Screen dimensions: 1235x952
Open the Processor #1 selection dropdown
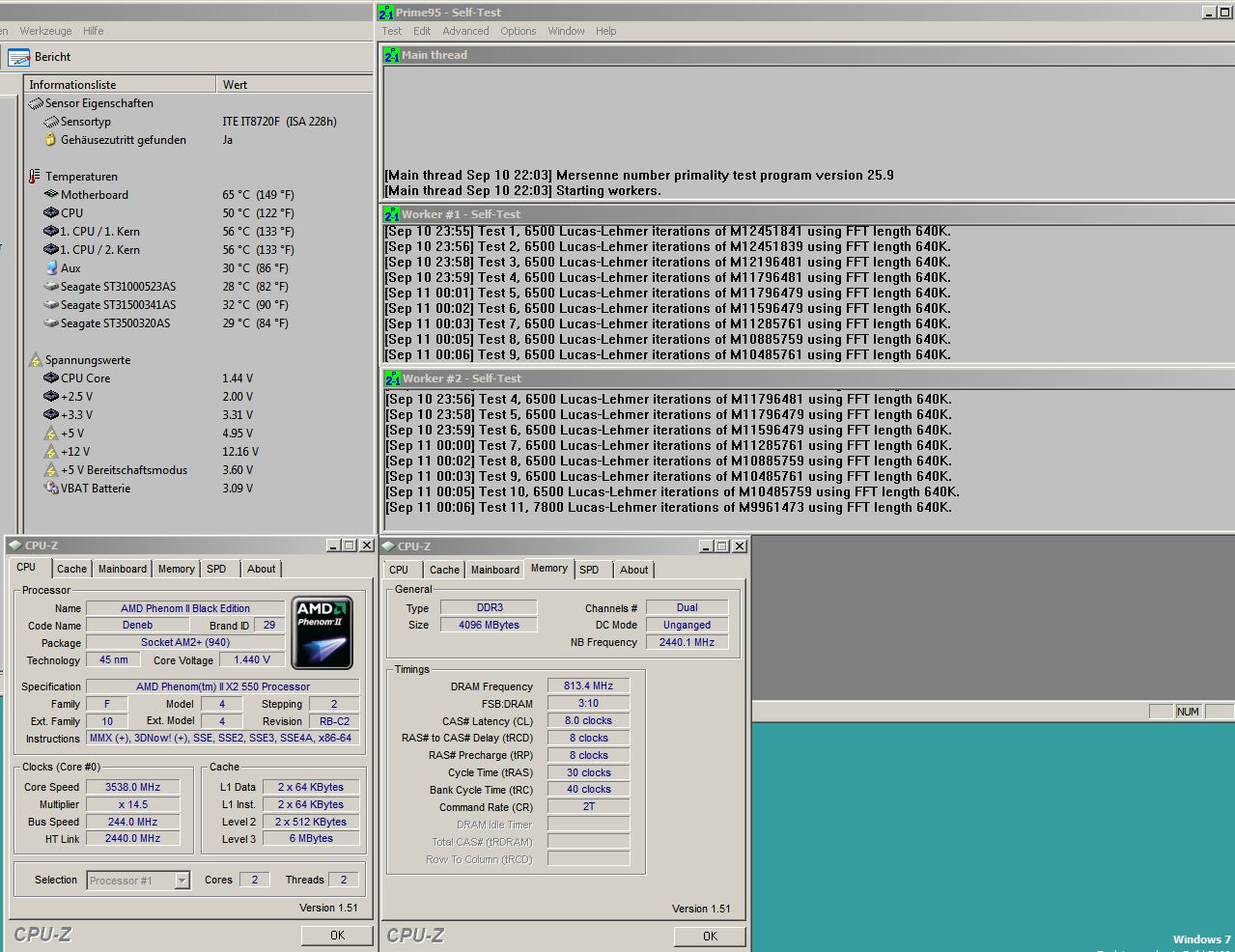pos(182,881)
